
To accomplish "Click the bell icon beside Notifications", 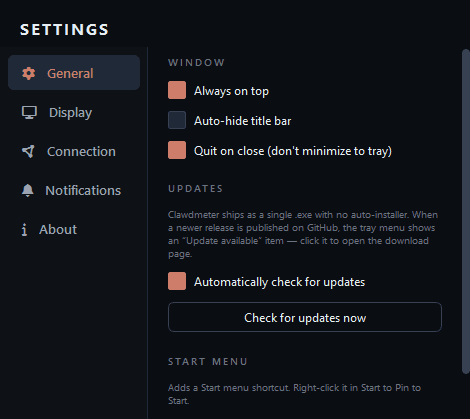I will (28, 191).
